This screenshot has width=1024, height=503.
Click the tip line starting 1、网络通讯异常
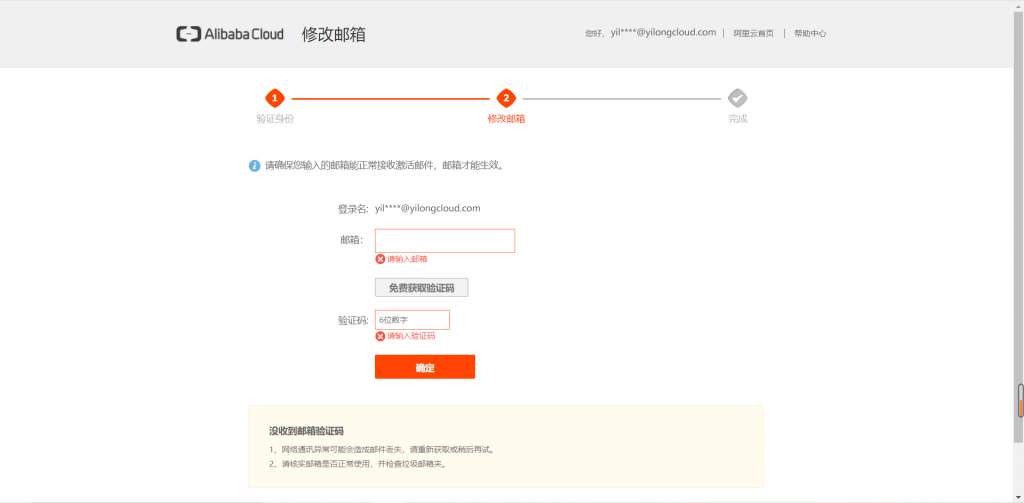[x=381, y=449]
